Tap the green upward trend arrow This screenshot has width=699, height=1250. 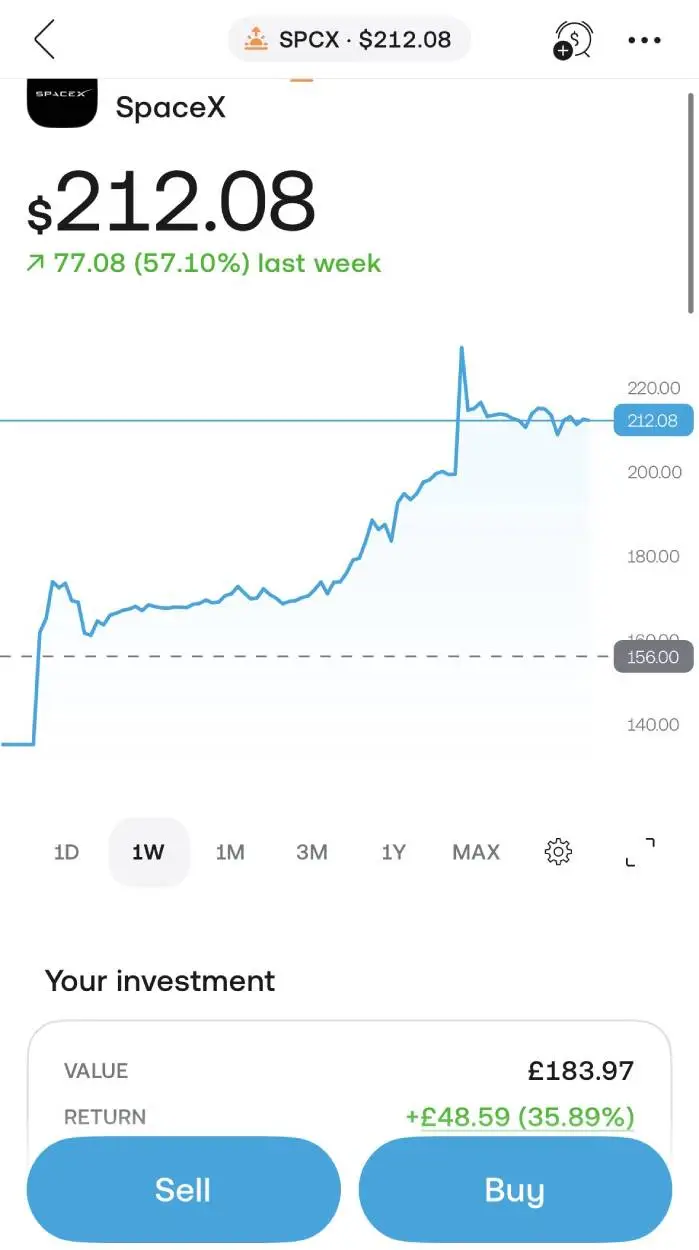pos(36,264)
